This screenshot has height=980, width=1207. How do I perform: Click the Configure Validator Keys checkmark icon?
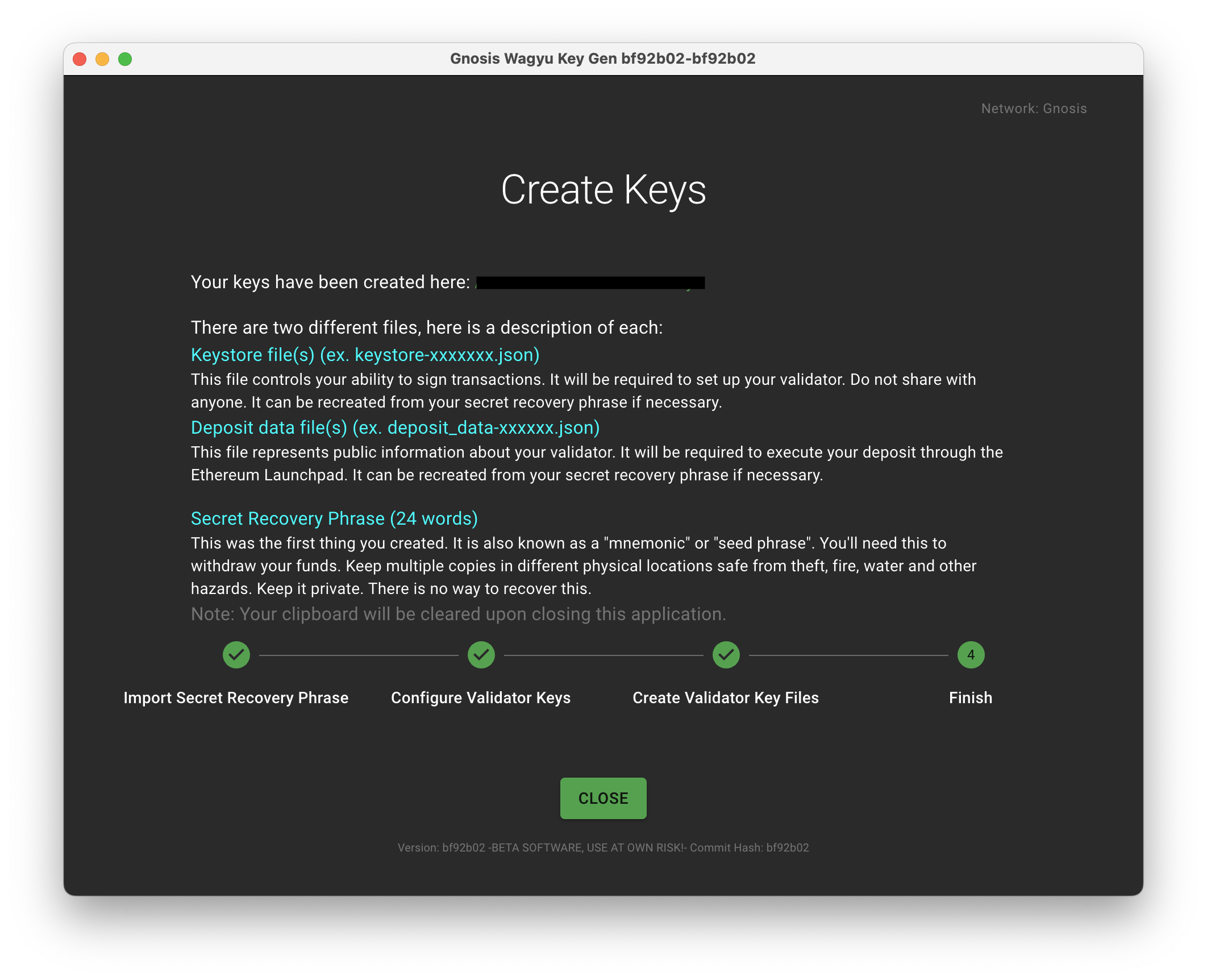pos(481,655)
